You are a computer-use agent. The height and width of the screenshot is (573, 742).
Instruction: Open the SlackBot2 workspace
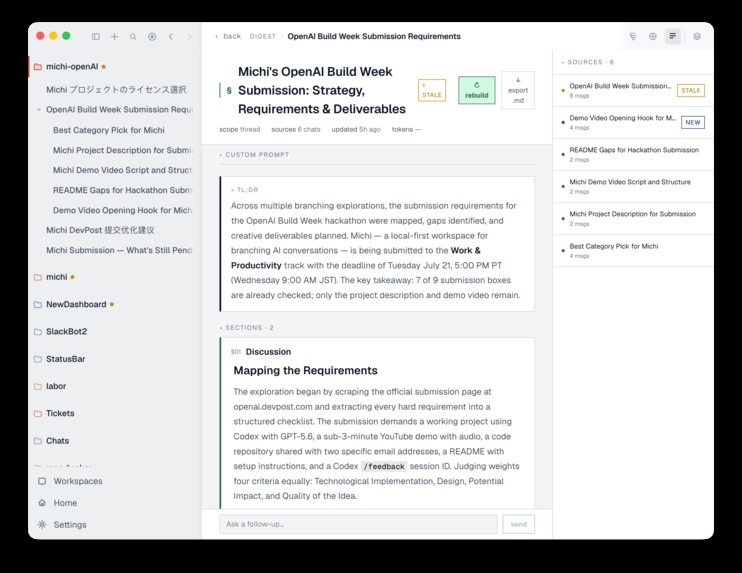coord(66,332)
